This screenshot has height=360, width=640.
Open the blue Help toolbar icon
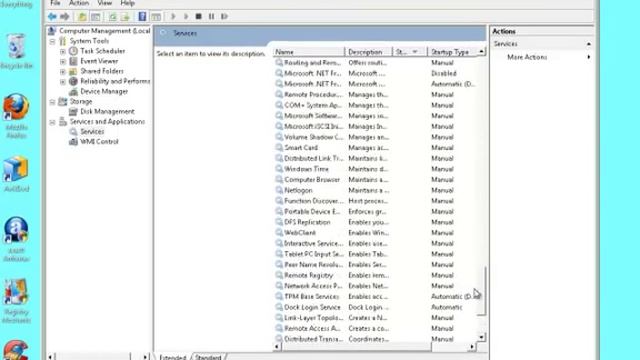(142, 16)
